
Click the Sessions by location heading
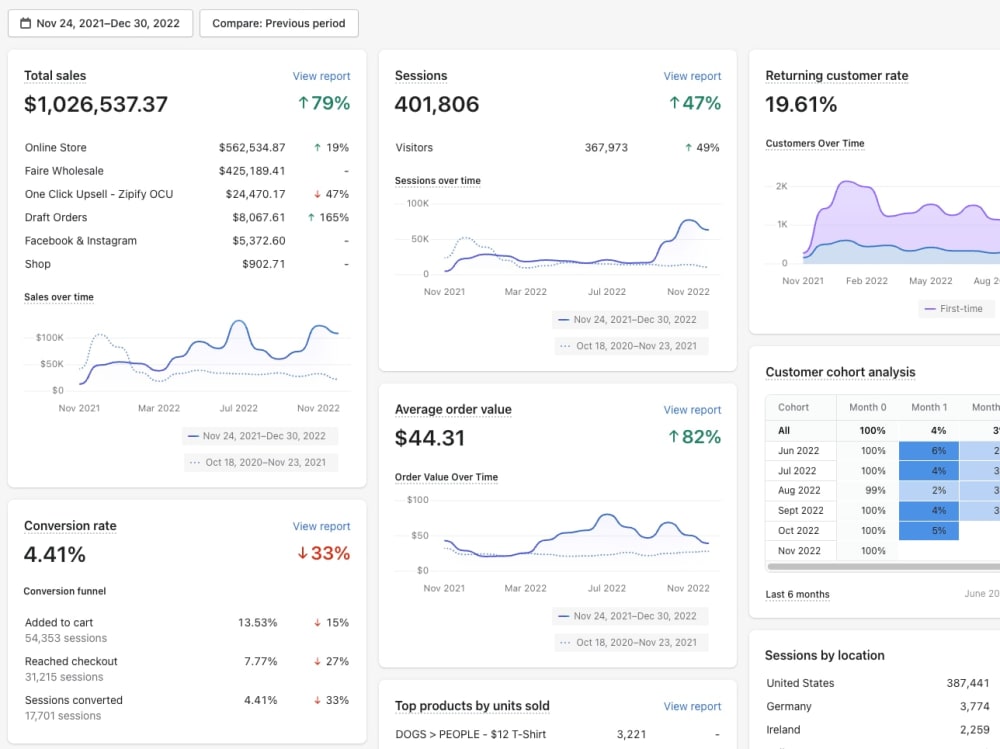coord(825,655)
